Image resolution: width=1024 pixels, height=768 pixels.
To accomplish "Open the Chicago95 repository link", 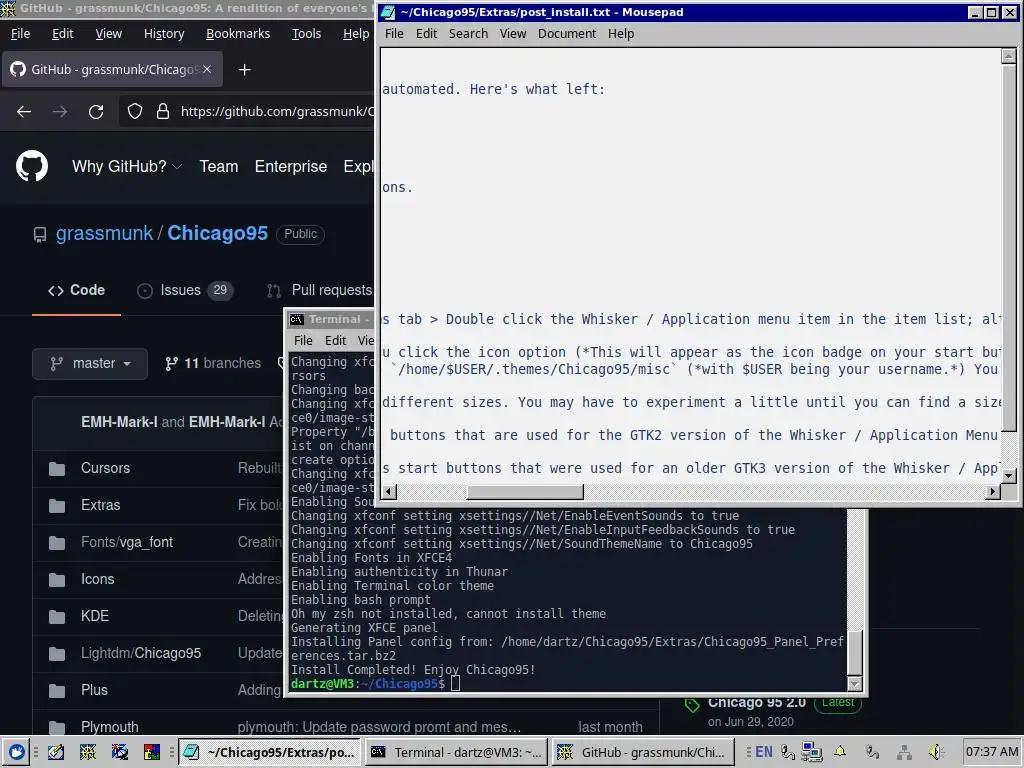I will [x=217, y=233].
